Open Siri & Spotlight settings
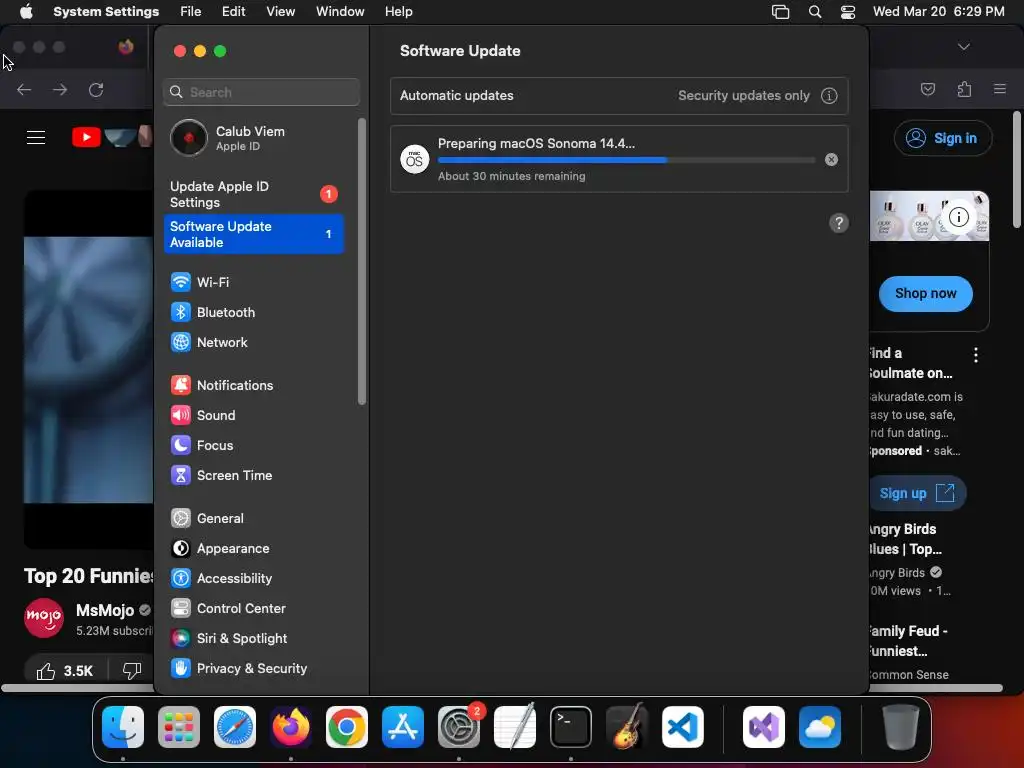Image resolution: width=1024 pixels, height=768 pixels. tap(253, 639)
